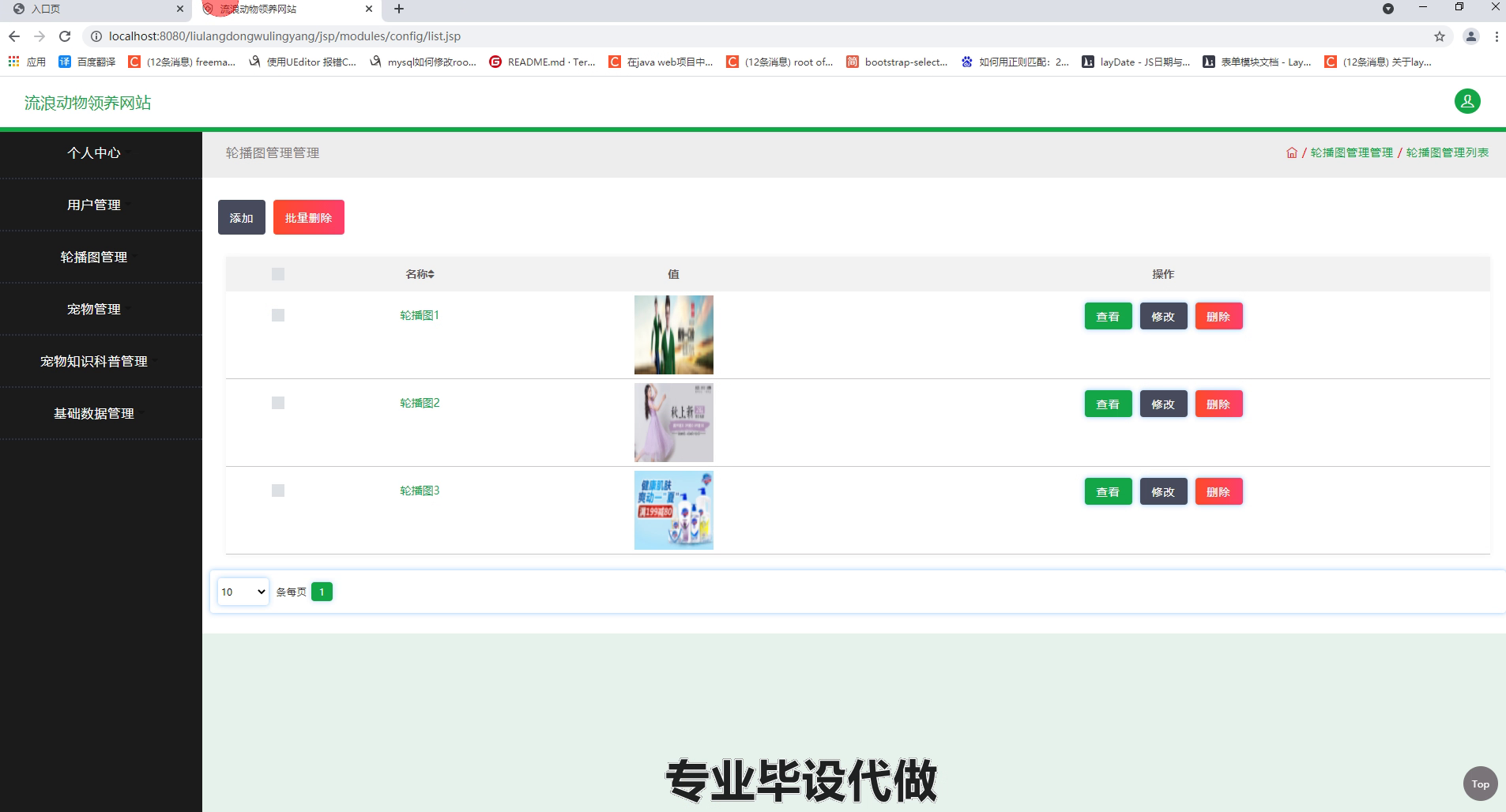This screenshot has width=1506, height=812.
Task: Click the Top scroll-to-top button
Action: coord(1480,784)
